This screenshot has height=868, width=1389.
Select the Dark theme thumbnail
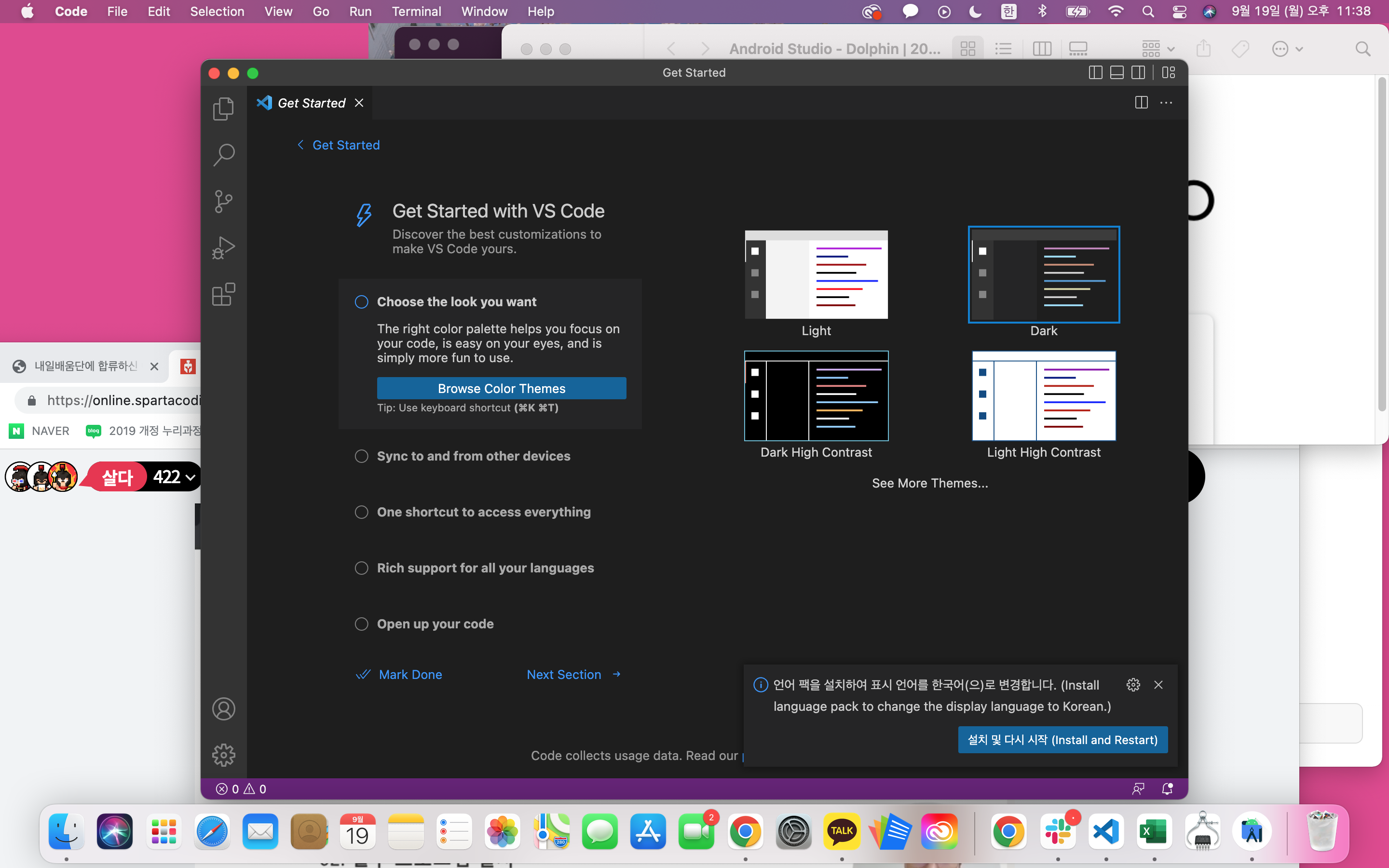pos(1044,275)
